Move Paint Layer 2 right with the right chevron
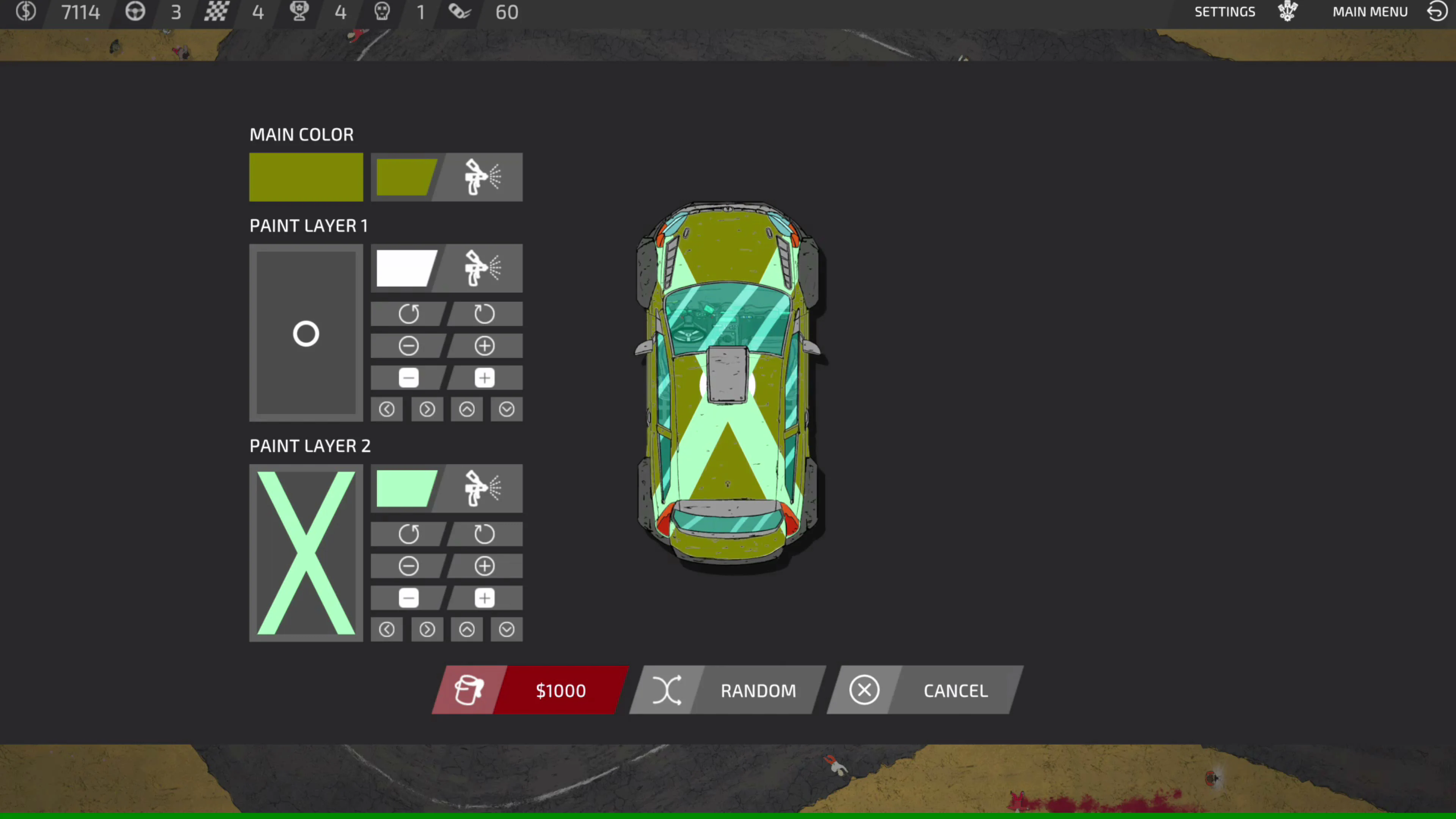 [x=427, y=629]
